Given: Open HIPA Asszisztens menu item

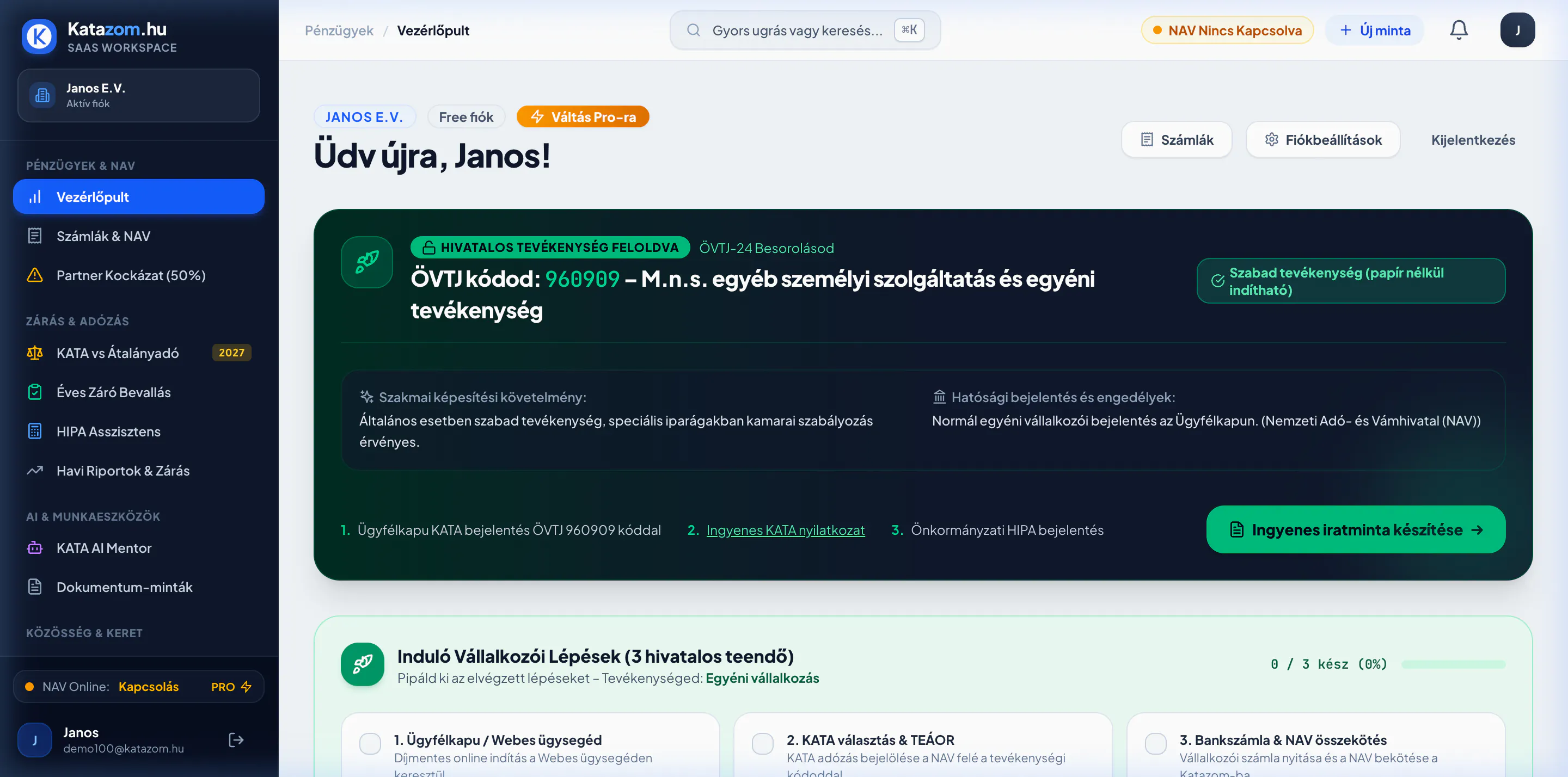Looking at the screenshot, I should pyautogui.click(x=139, y=431).
